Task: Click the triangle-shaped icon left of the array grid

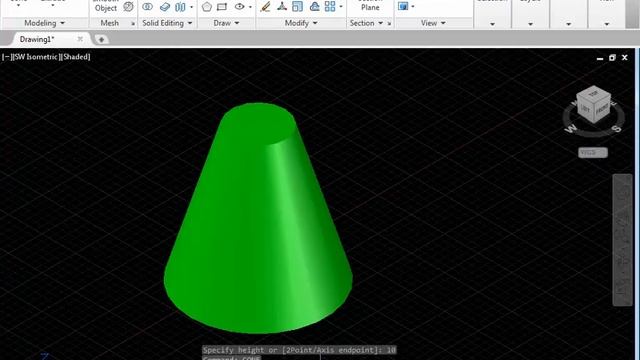Action: (x=314, y=7)
